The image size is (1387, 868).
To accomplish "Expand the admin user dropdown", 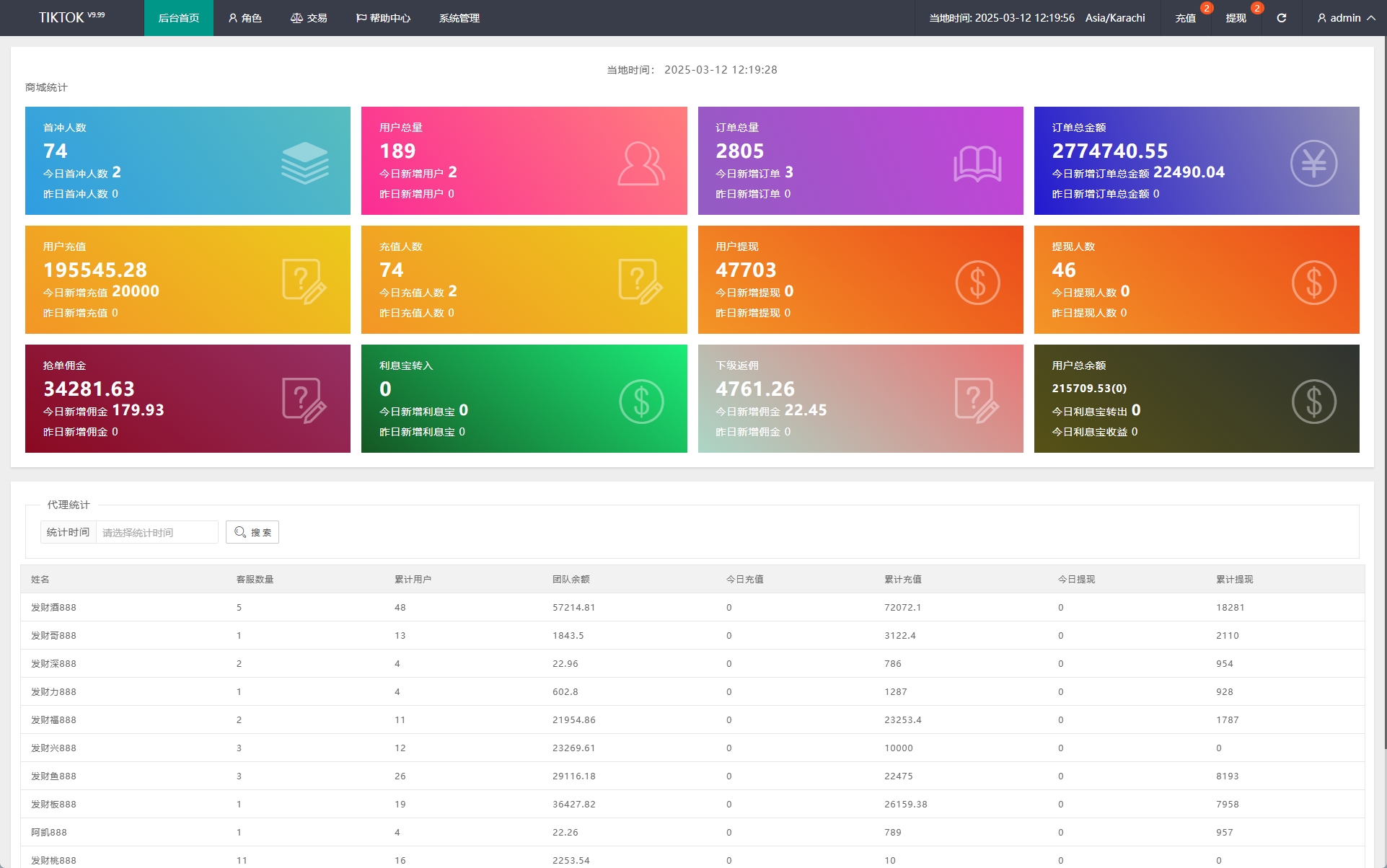I will tap(1345, 18).
